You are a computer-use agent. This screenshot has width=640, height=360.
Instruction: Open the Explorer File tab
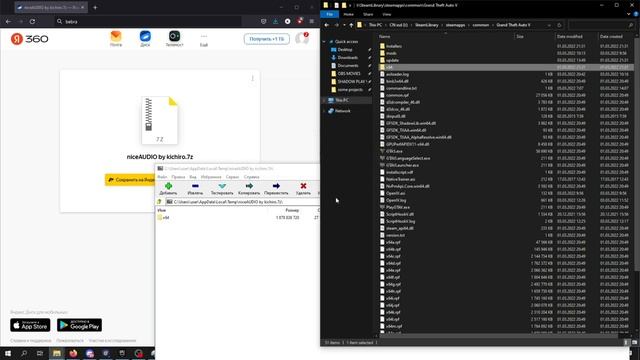coord(330,14)
